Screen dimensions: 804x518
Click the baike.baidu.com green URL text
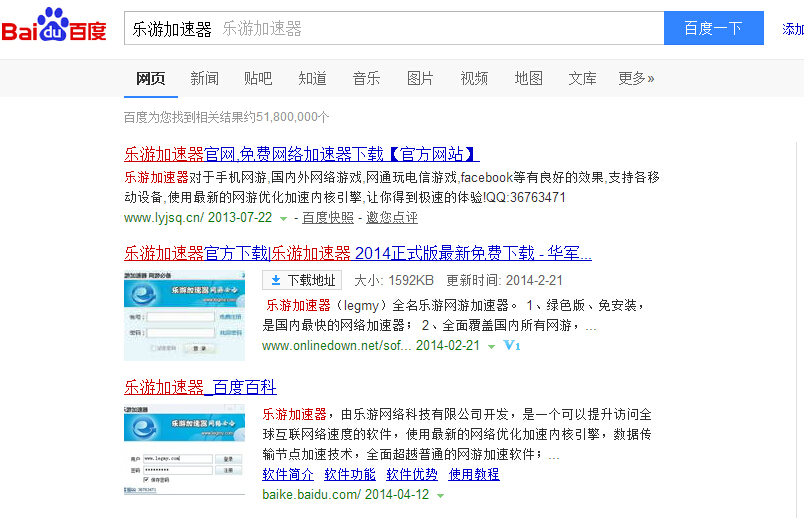(311, 494)
